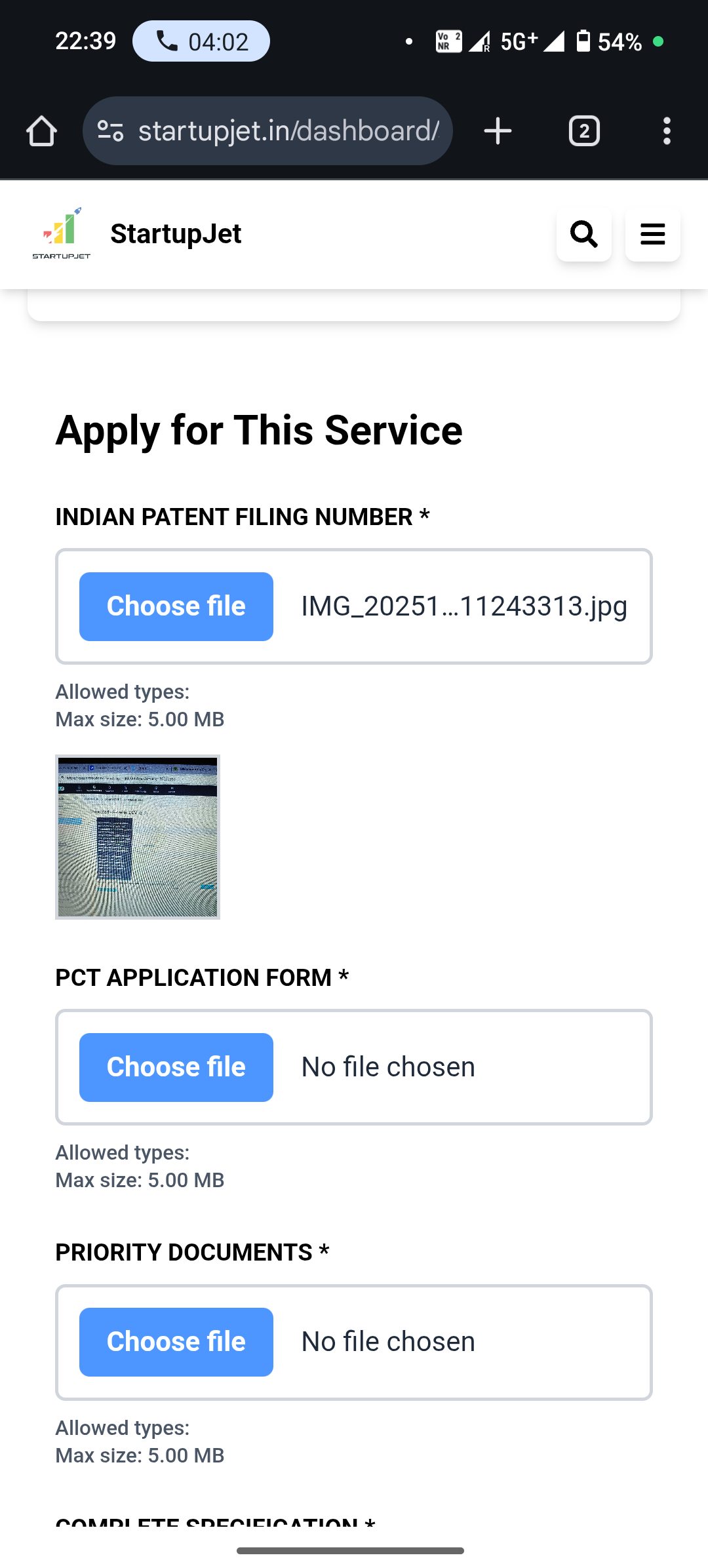The image size is (708, 1568).
Task: Open the hamburger navigation menu
Action: [652, 234]
